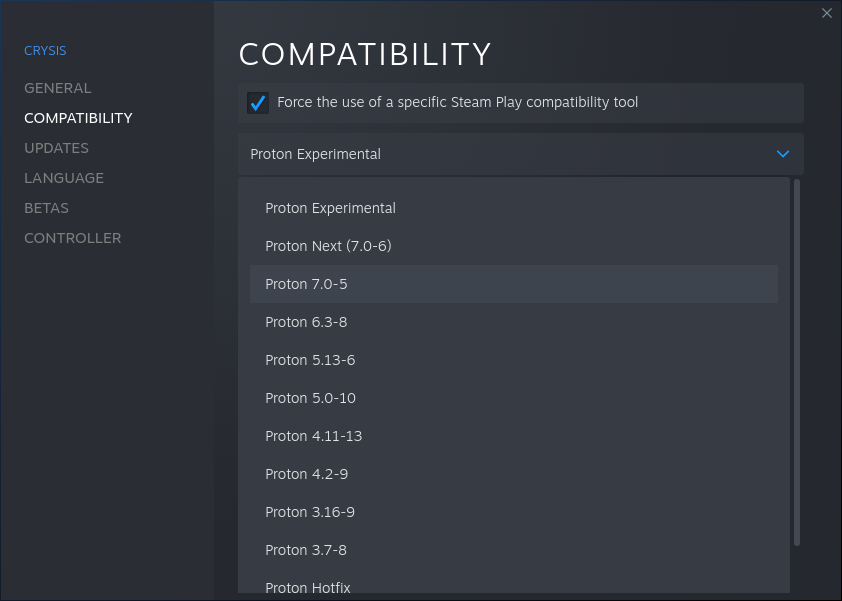Pick Proton 7.0-5 from the list
842x601 pixels.
pos(306,284)
